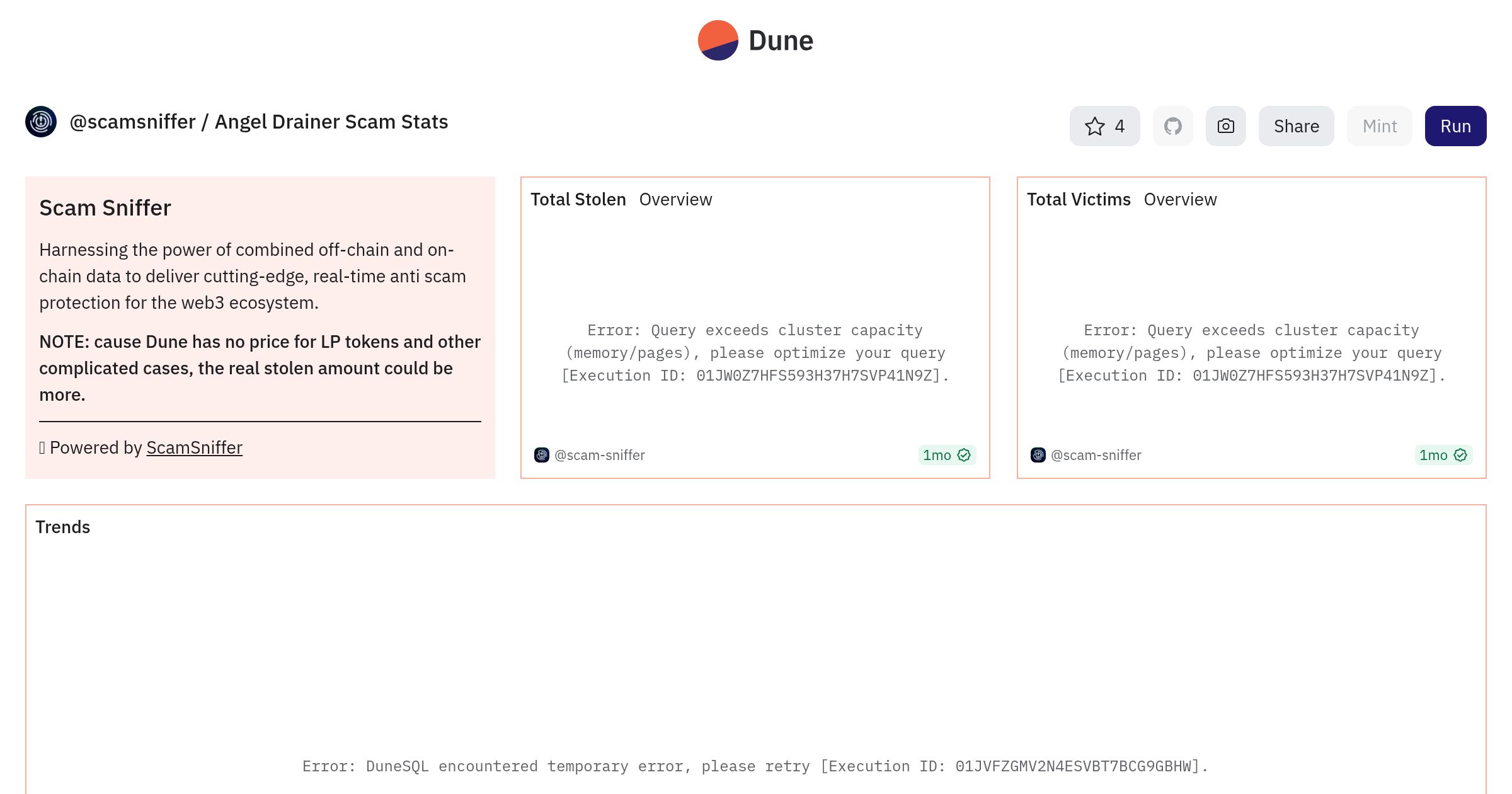Click the 1mo freshness badge in Total Victims

(x=1443, y=455)
